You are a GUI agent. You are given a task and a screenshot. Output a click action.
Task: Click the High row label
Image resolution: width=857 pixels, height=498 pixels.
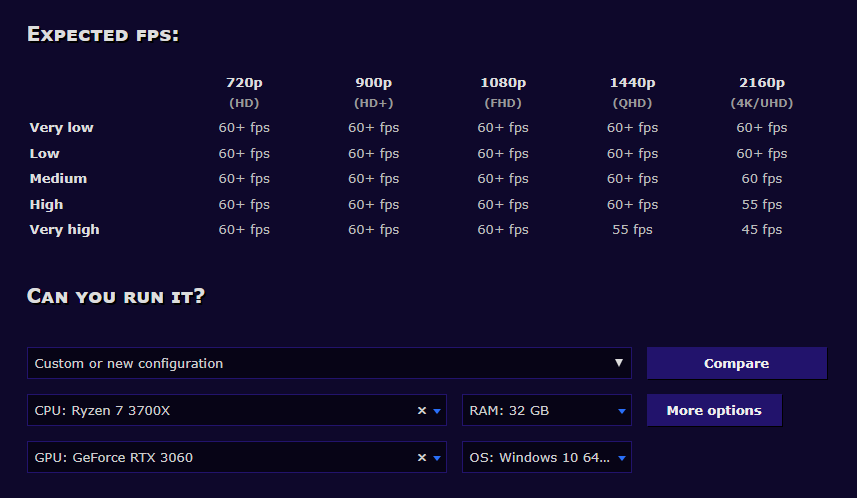click(46, 204)
